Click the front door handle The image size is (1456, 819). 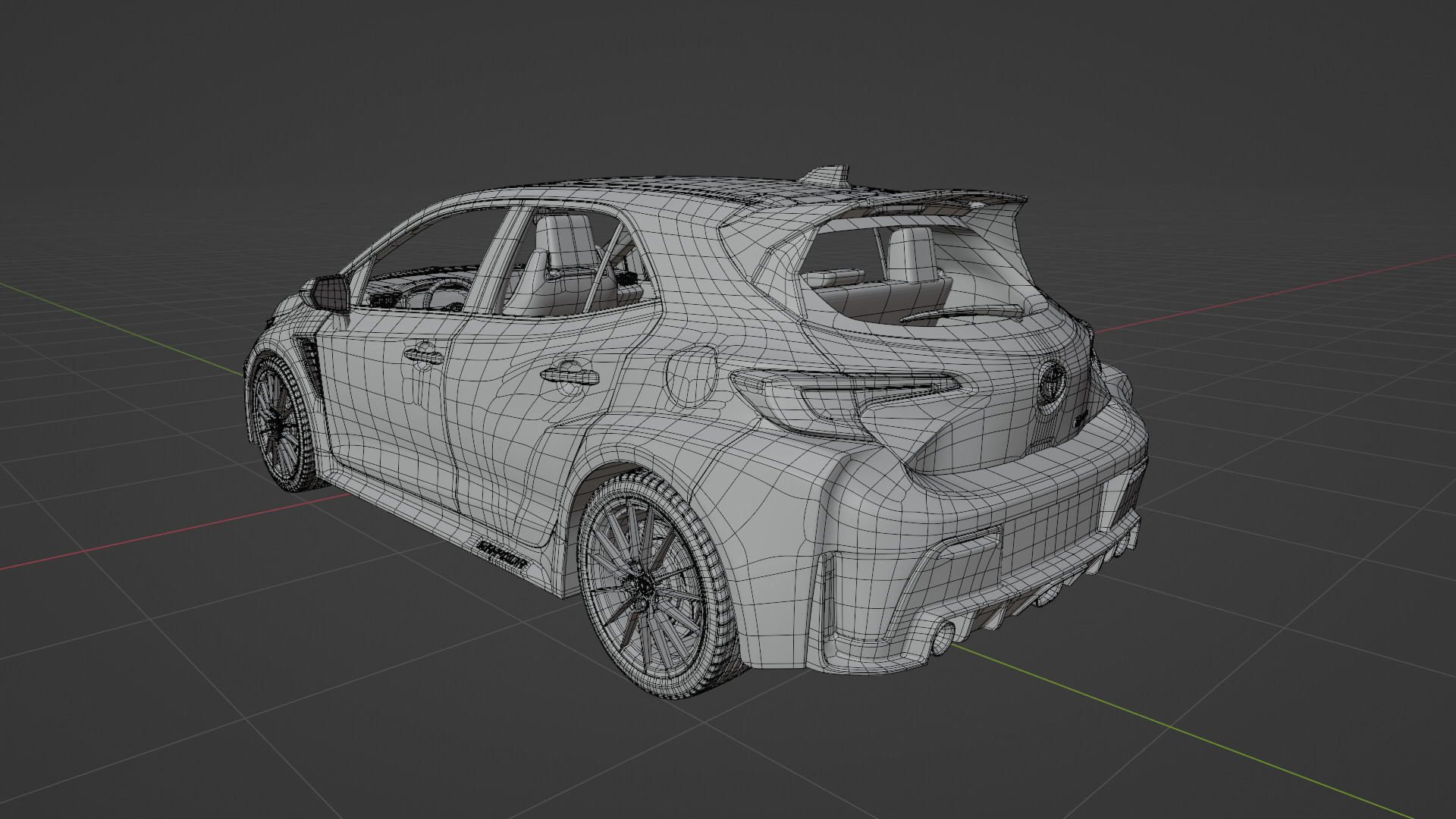[x=423, y=355]
